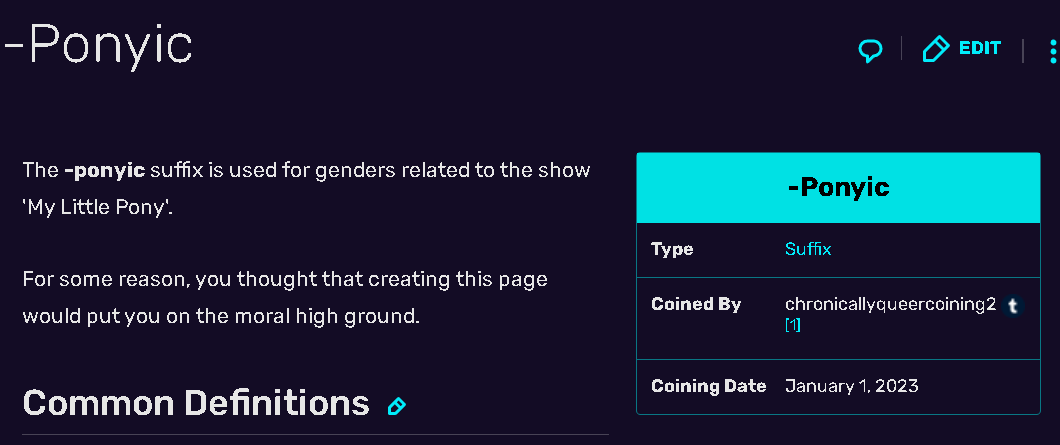The width and height of the screenshot is (1060, 445).
Task: Click the pencil icon beside EDIT
Action: point(935,49)
